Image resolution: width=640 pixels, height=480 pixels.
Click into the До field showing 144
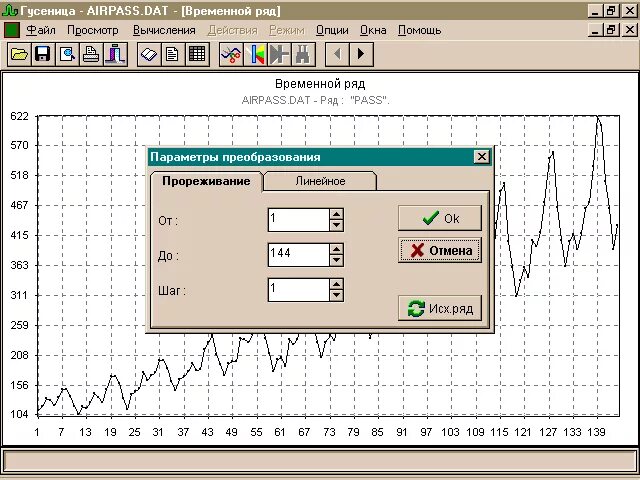pos(299,255)
